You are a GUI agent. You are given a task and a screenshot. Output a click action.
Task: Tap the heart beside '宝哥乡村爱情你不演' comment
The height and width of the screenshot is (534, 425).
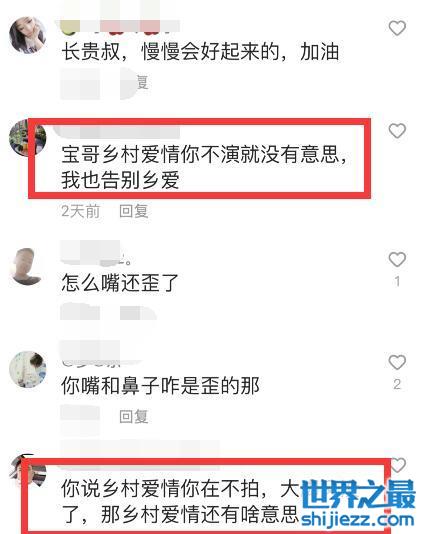click(397, 131)
